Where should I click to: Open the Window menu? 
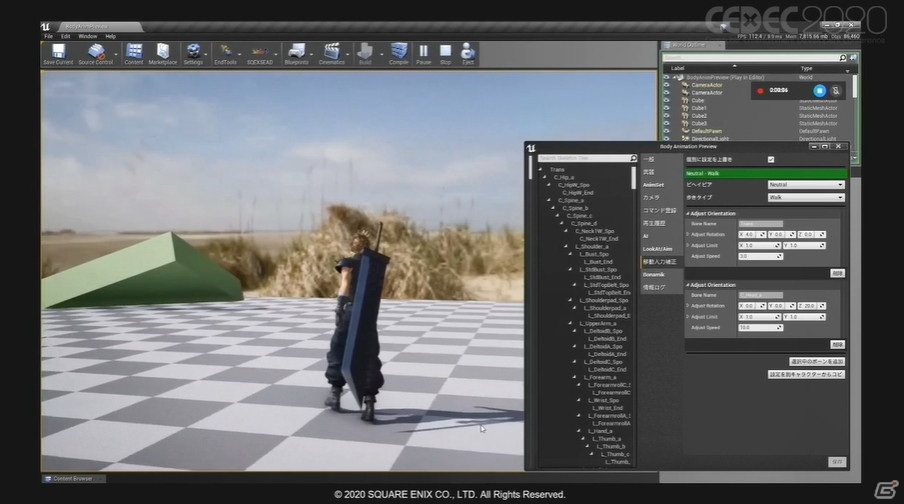point(88,36)
